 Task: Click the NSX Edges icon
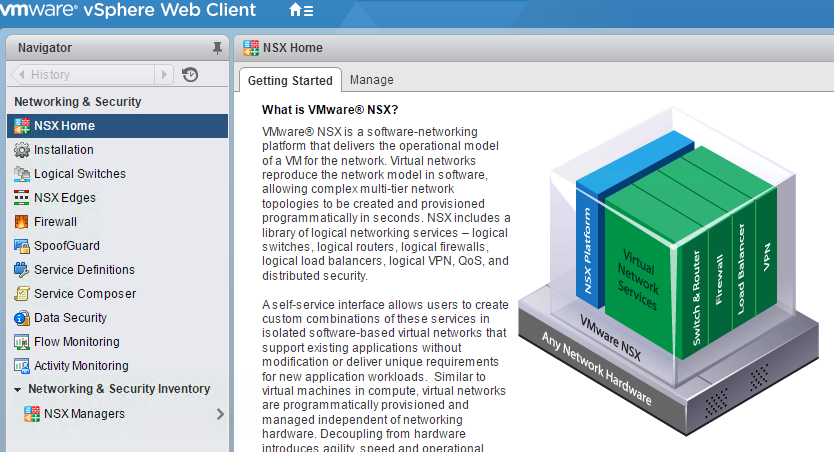coord(22,198)
